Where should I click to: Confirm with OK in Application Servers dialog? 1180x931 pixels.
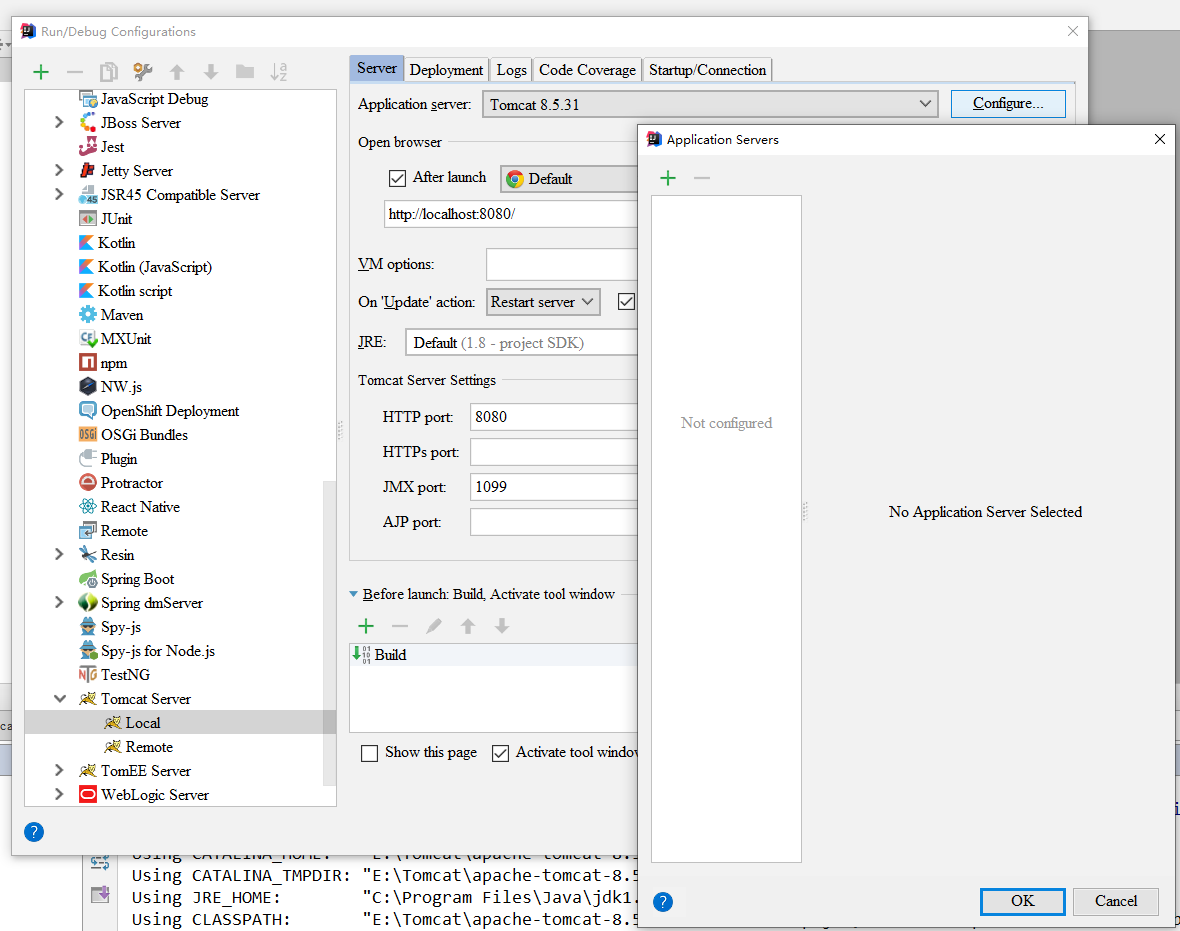1022,901
